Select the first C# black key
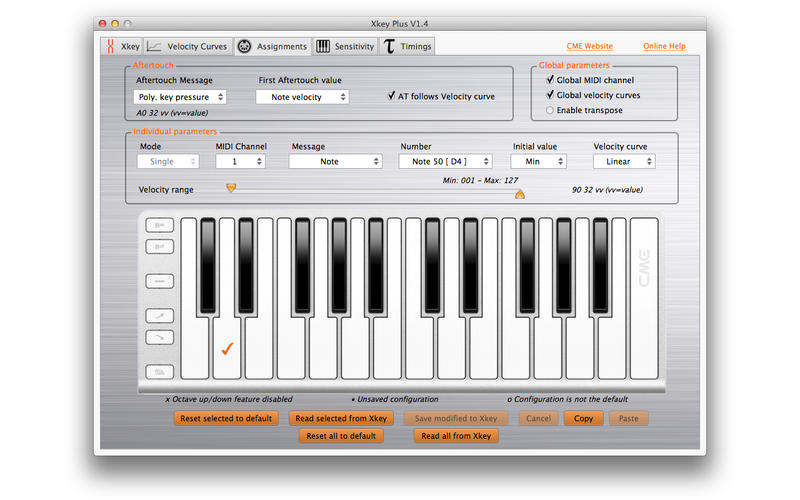The height and width of the screenshot is (500, 800). pos(208,265)
